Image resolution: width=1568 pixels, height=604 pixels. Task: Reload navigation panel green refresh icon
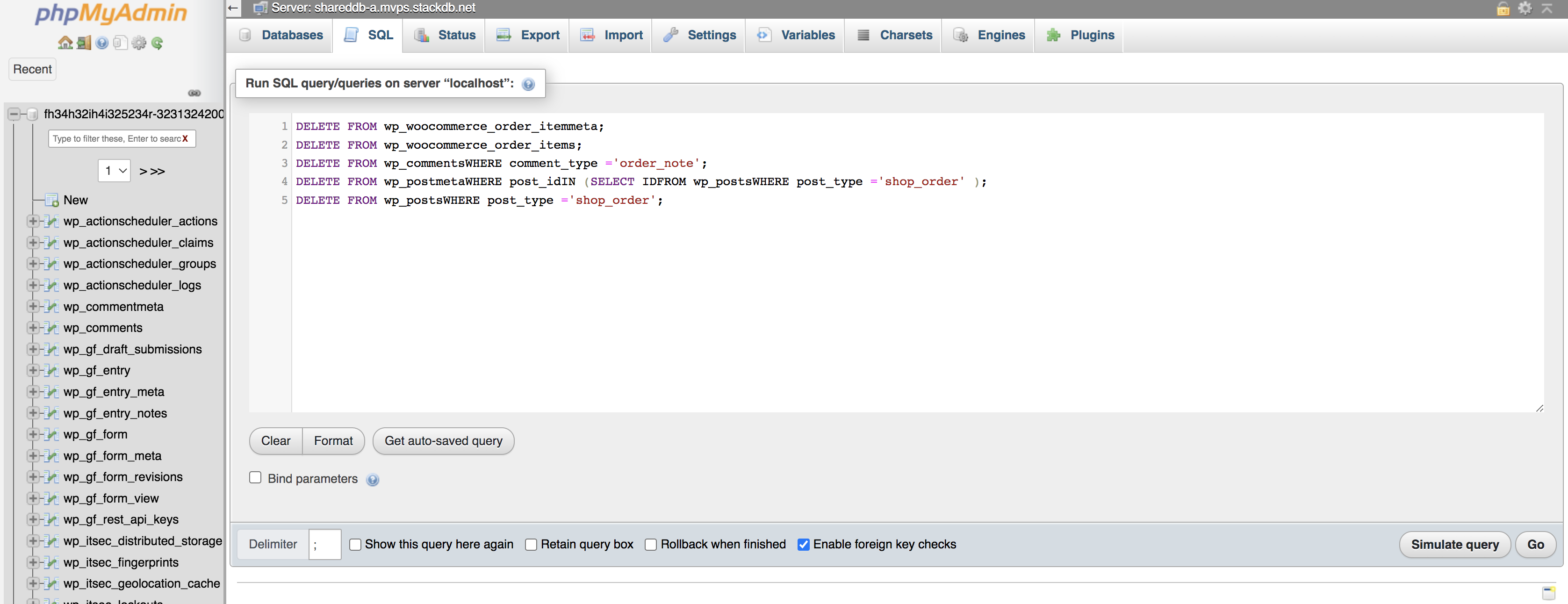(158, 43)
